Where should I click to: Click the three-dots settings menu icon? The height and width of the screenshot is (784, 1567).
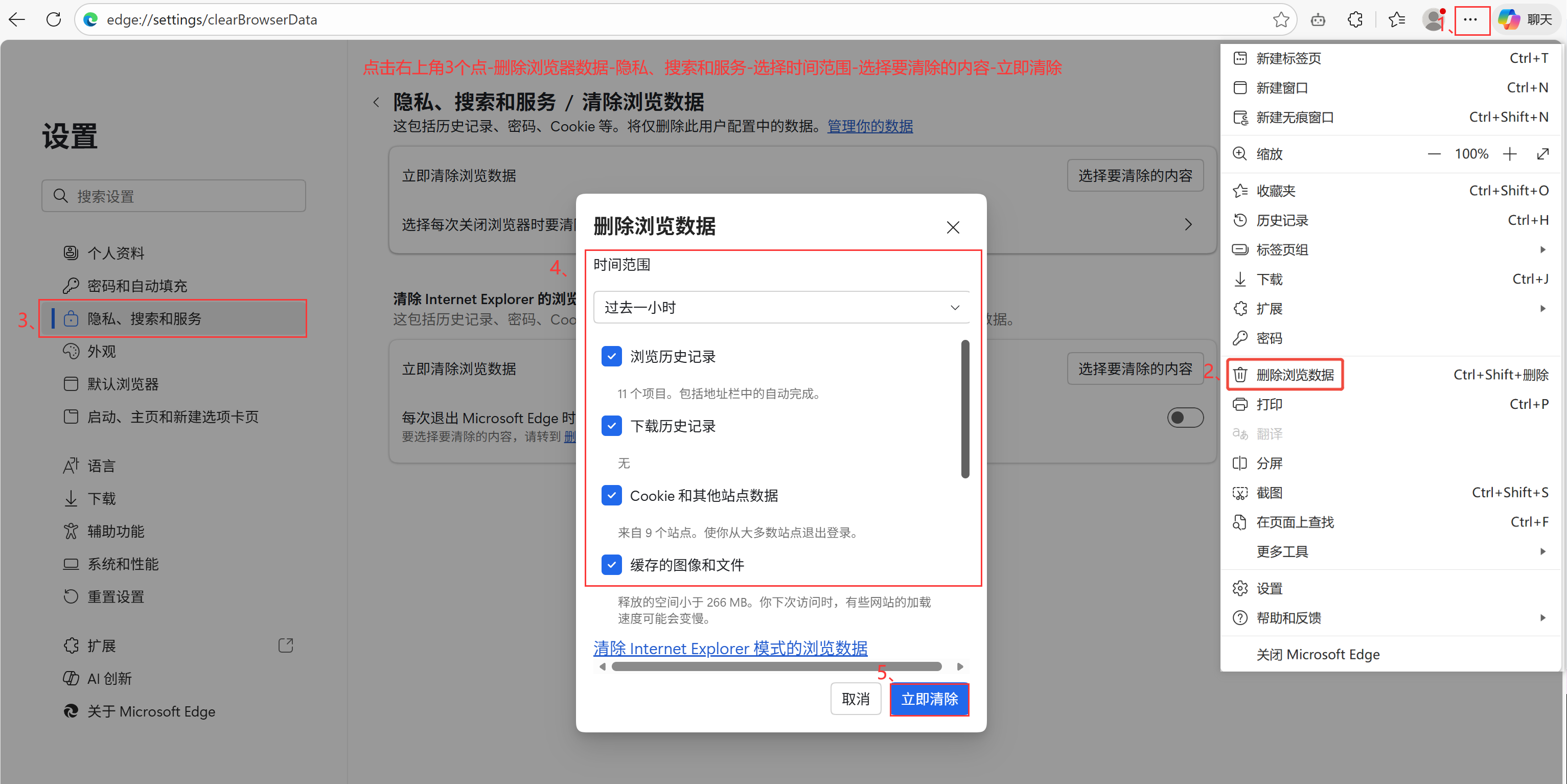tap(1470, 19)
